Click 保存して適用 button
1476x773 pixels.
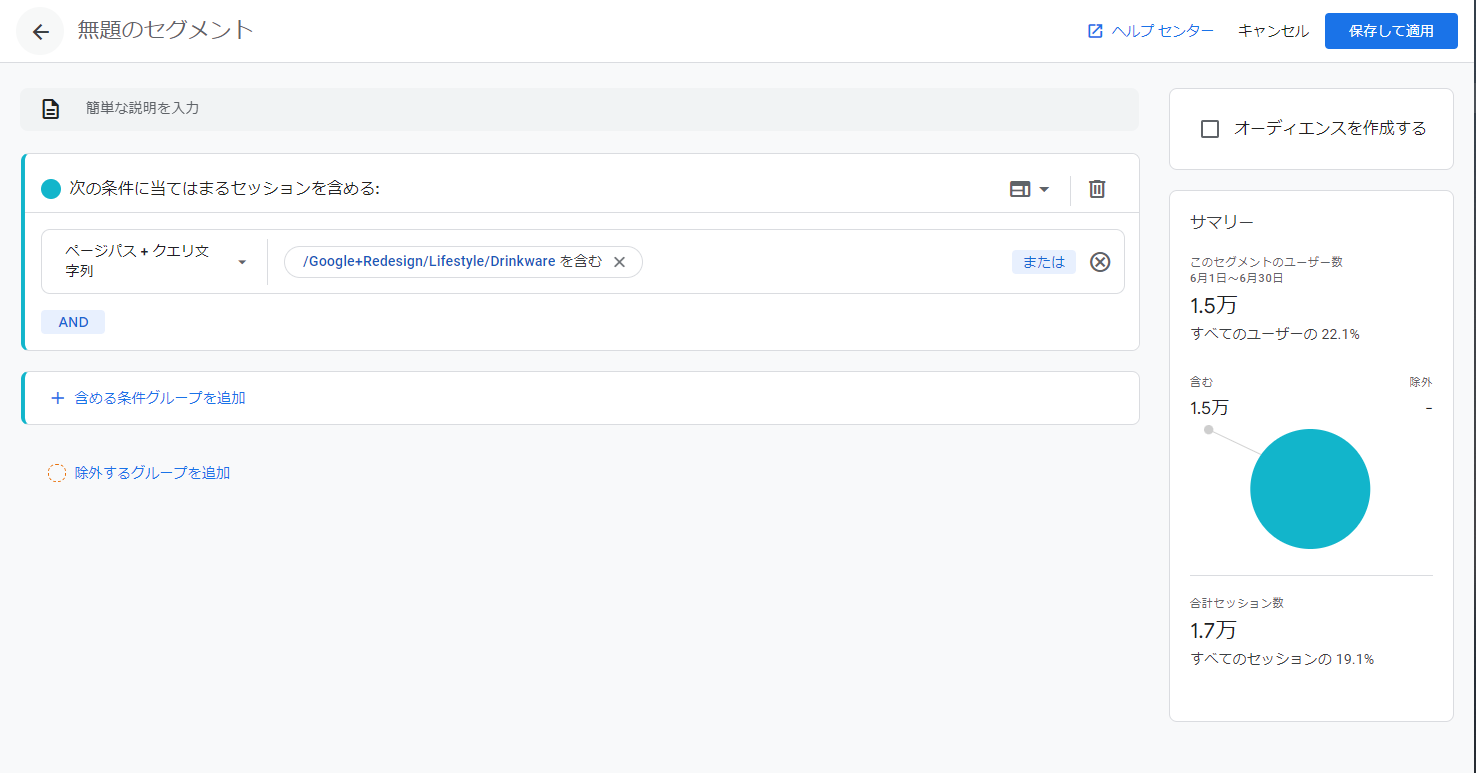click(1390, 31)
